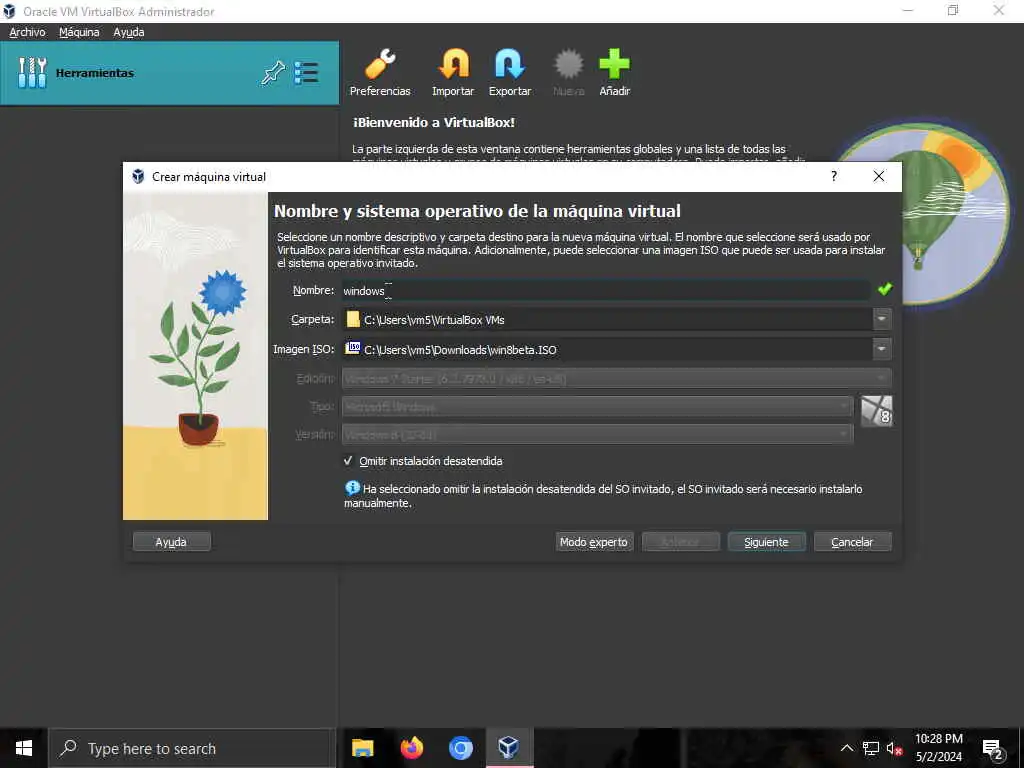Click the yellow folder icon in Carpeta field

353,319
